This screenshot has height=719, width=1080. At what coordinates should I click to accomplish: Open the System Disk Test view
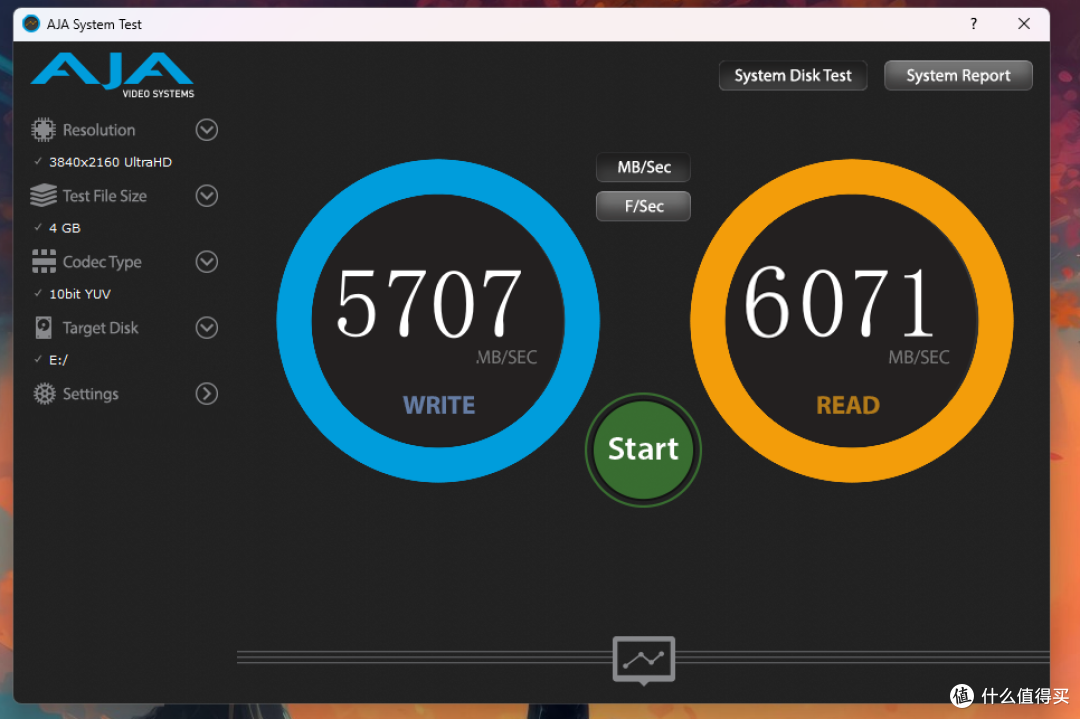(792, 76)
